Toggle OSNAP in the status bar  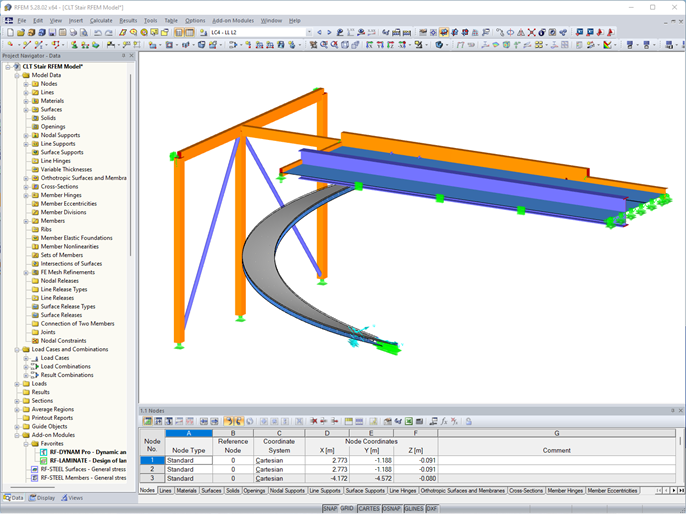pyautogui.click(x=392, y=509)
